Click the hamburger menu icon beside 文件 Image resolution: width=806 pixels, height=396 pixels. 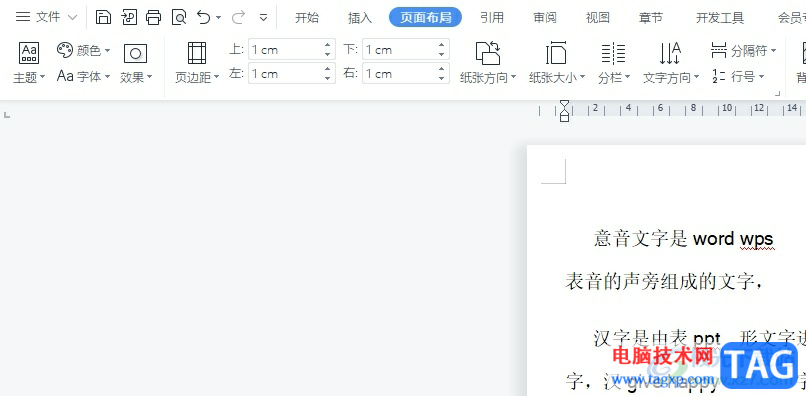[x=23, y=17]
